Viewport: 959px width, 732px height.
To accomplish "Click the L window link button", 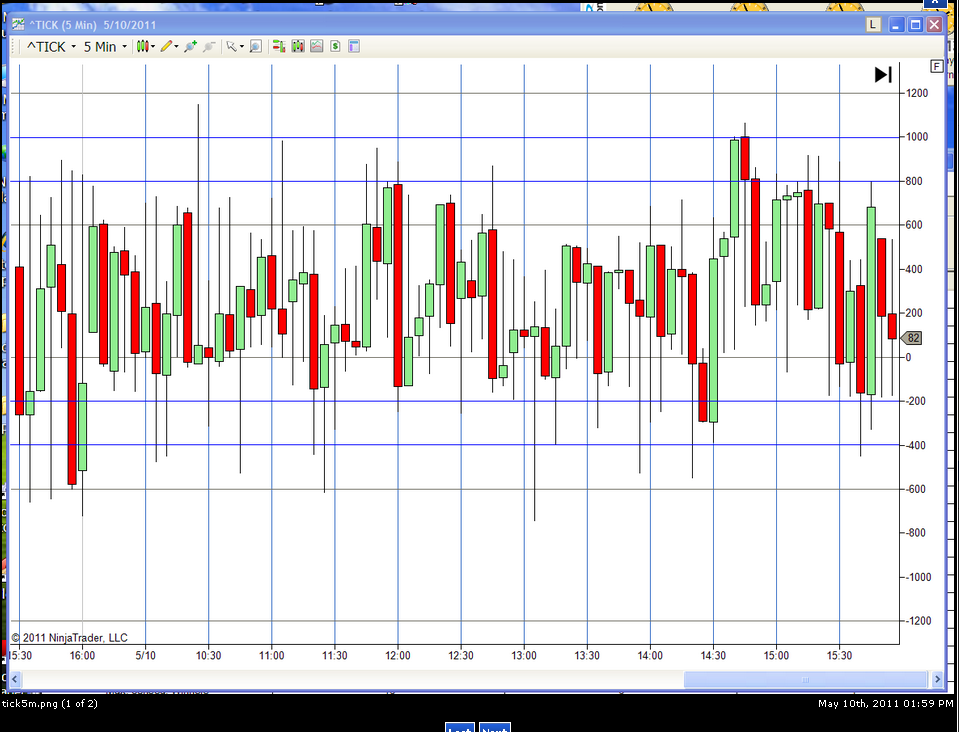I will click(x=873, y=24).
